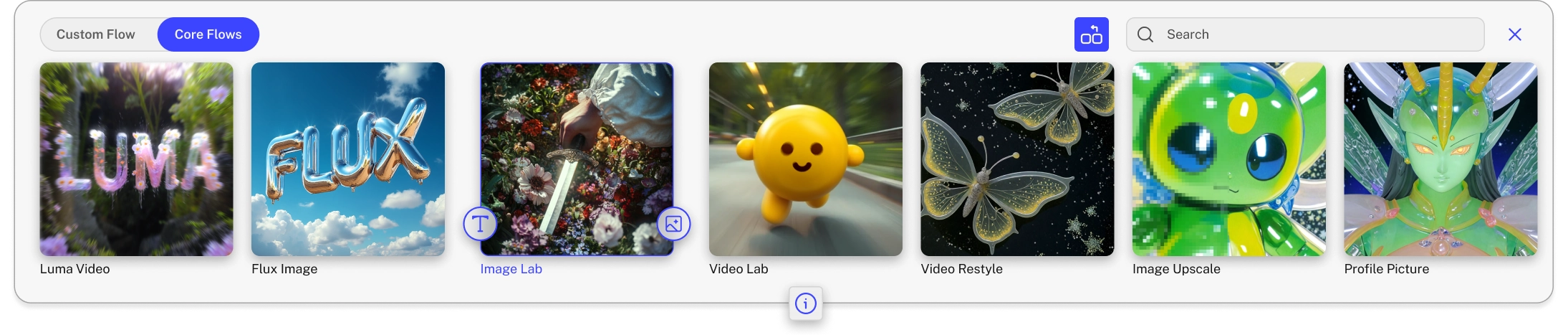Click the magnifier icon in the search bar
The width and height of the screenshot is (1568, 335).
click(x=1145, y=34)
